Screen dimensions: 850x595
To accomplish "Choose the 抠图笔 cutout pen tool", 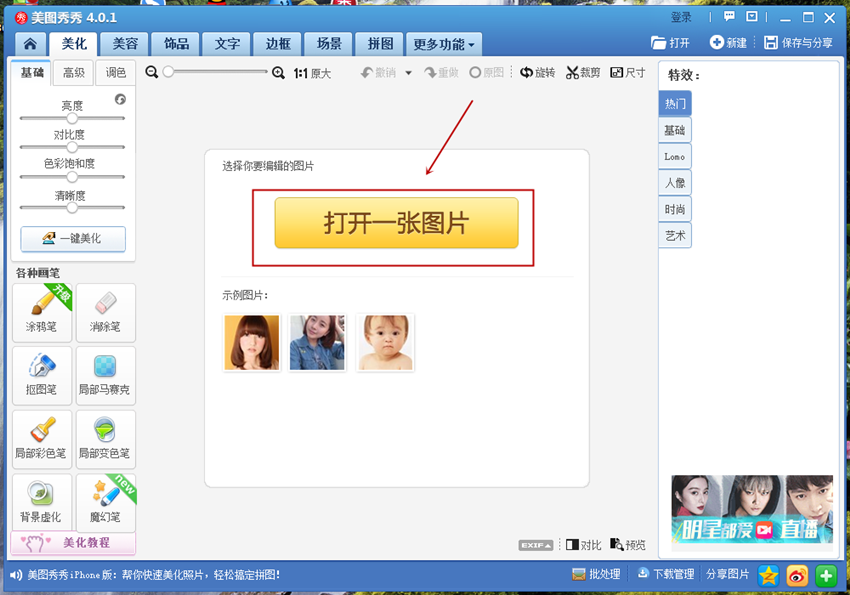I will click(42, 376).
